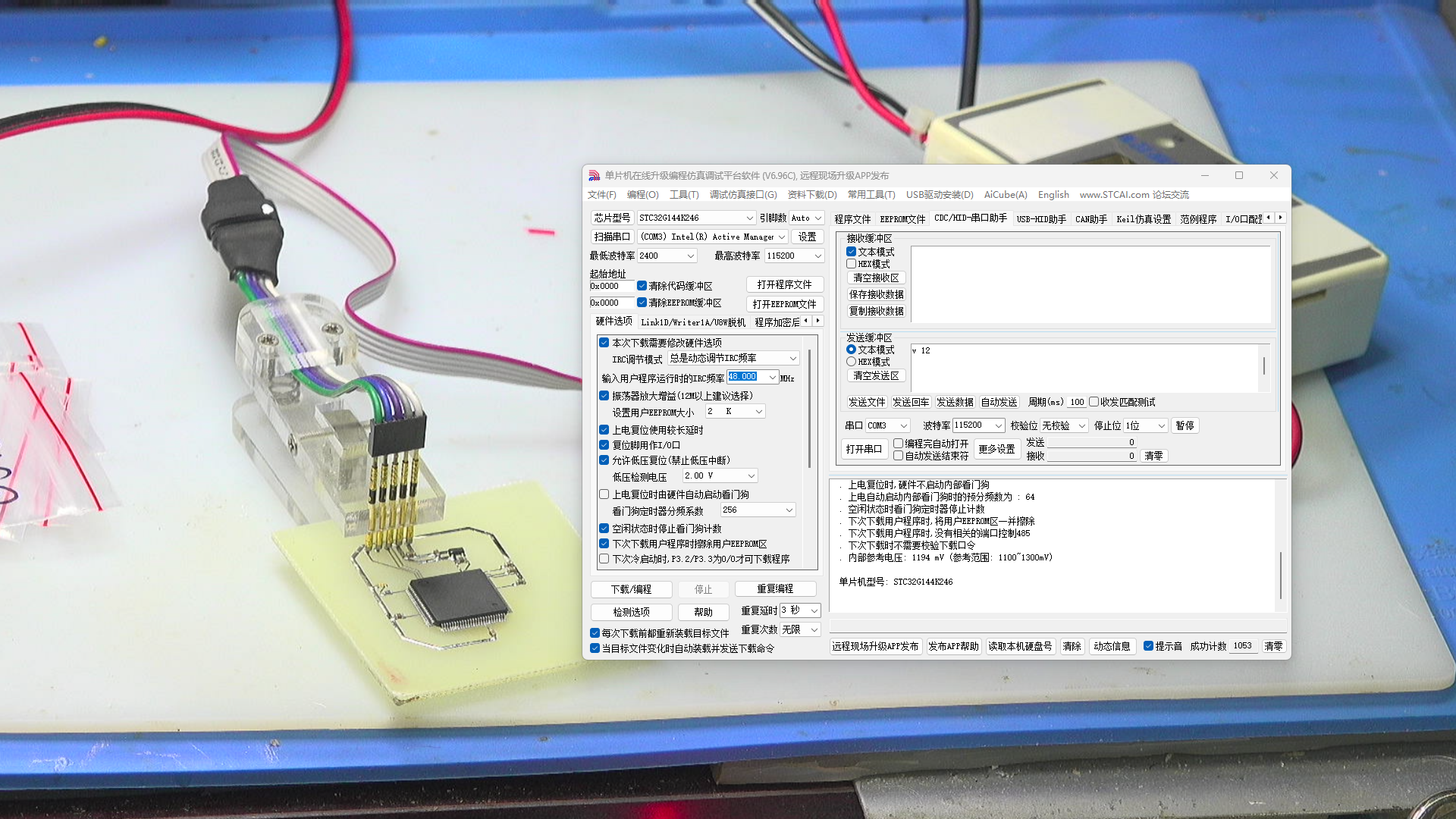Open the 调试仿真接口(G) menu
Viewport: 1456px width, 819px height.
click(x=743, y=195)
